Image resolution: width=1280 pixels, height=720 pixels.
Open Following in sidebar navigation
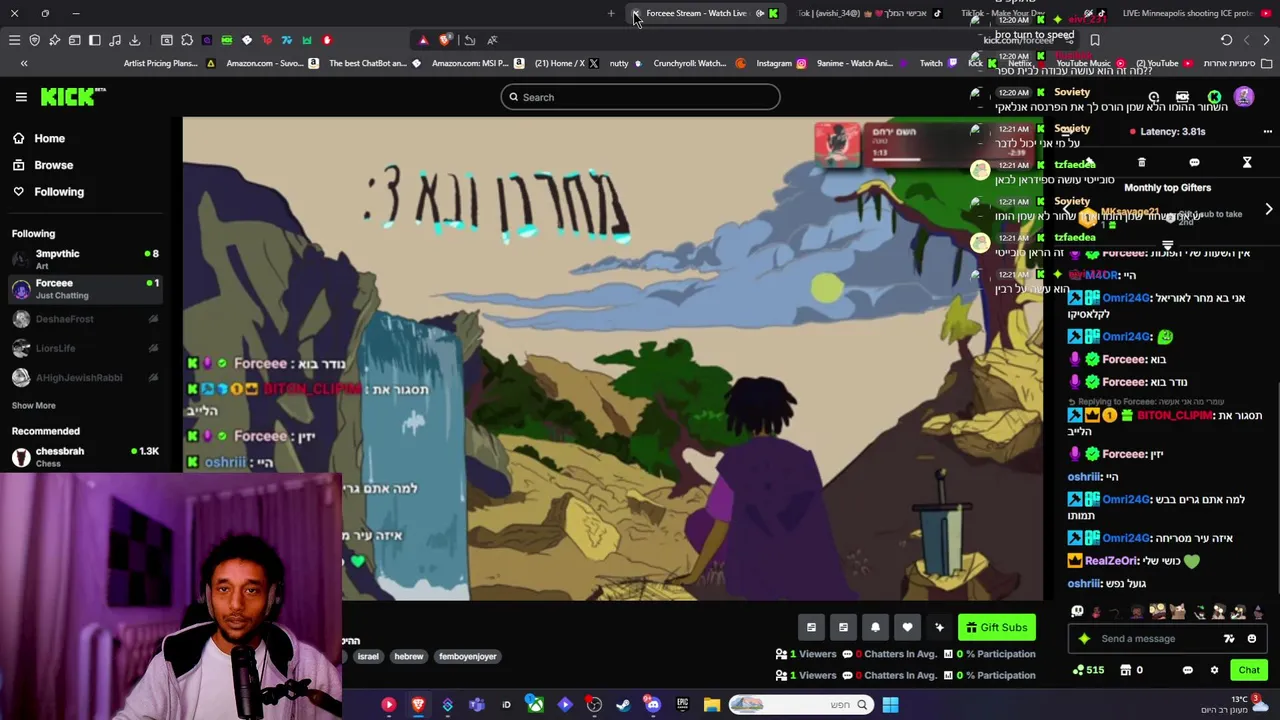(59, 191)
